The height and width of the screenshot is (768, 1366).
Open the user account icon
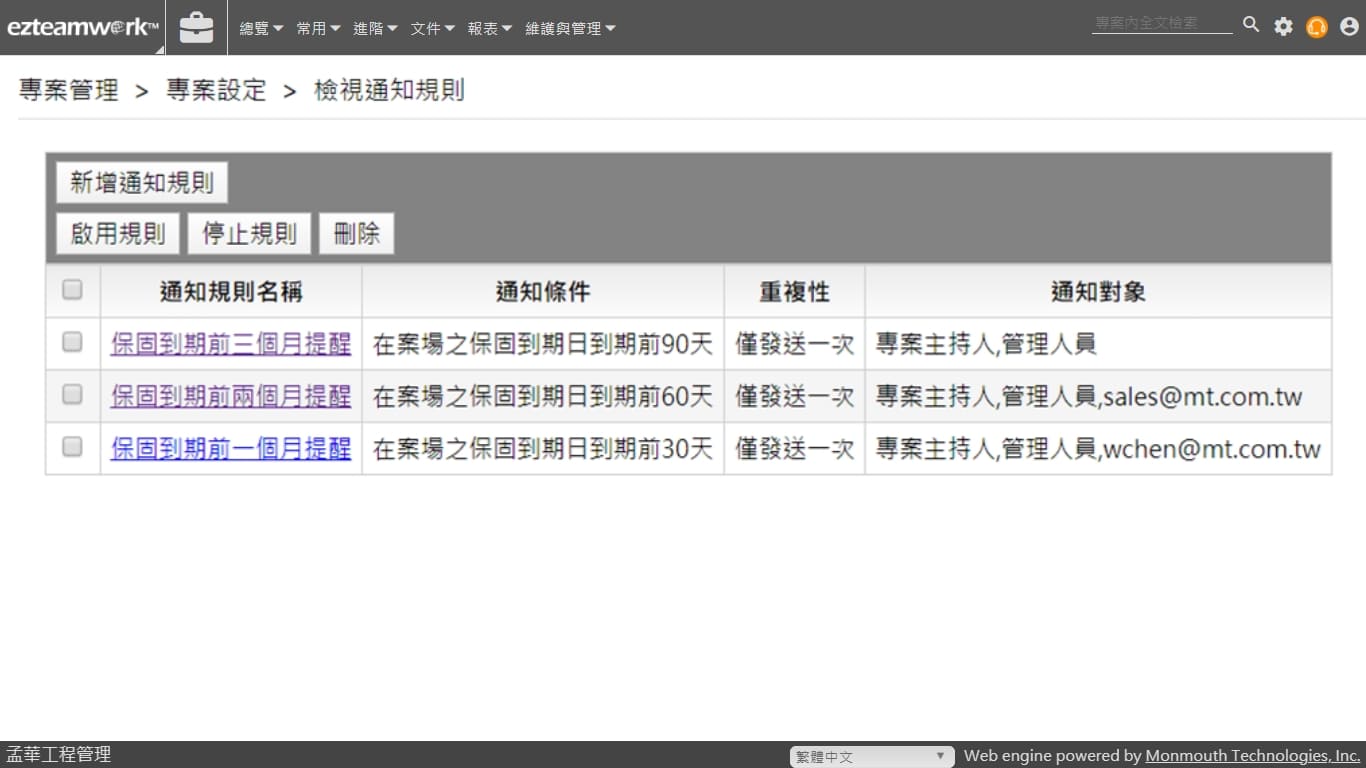click(1349, 27)
